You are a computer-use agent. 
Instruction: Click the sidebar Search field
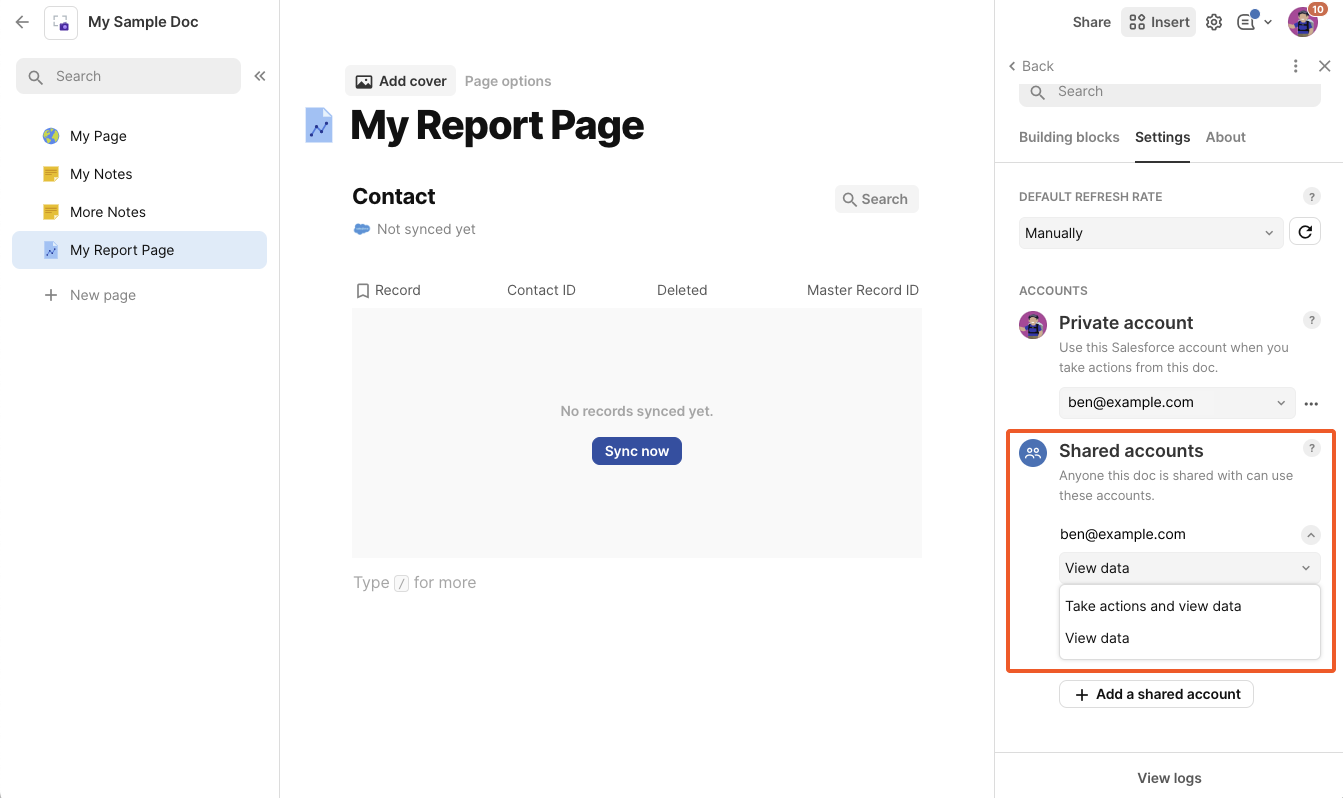(128, 76)
